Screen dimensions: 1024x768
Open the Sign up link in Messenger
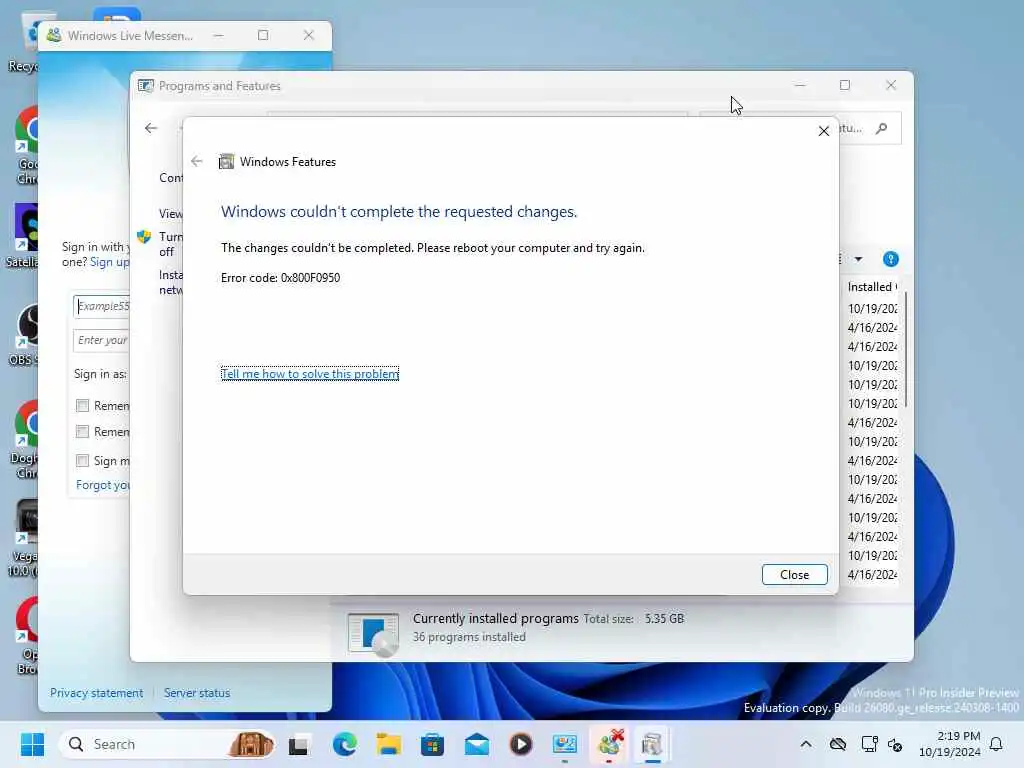tap(110, 262)
